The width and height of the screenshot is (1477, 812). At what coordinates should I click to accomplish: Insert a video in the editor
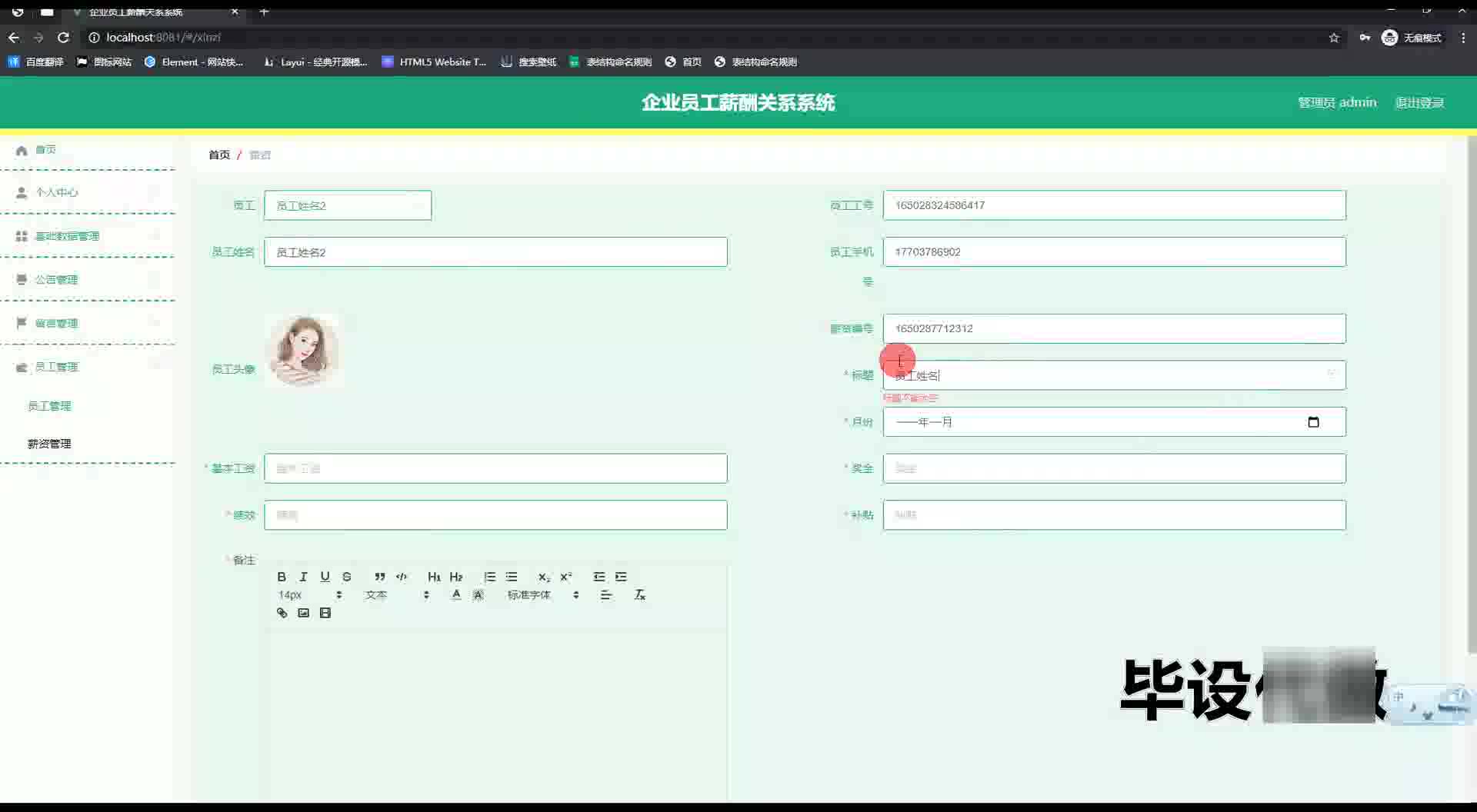325,613
